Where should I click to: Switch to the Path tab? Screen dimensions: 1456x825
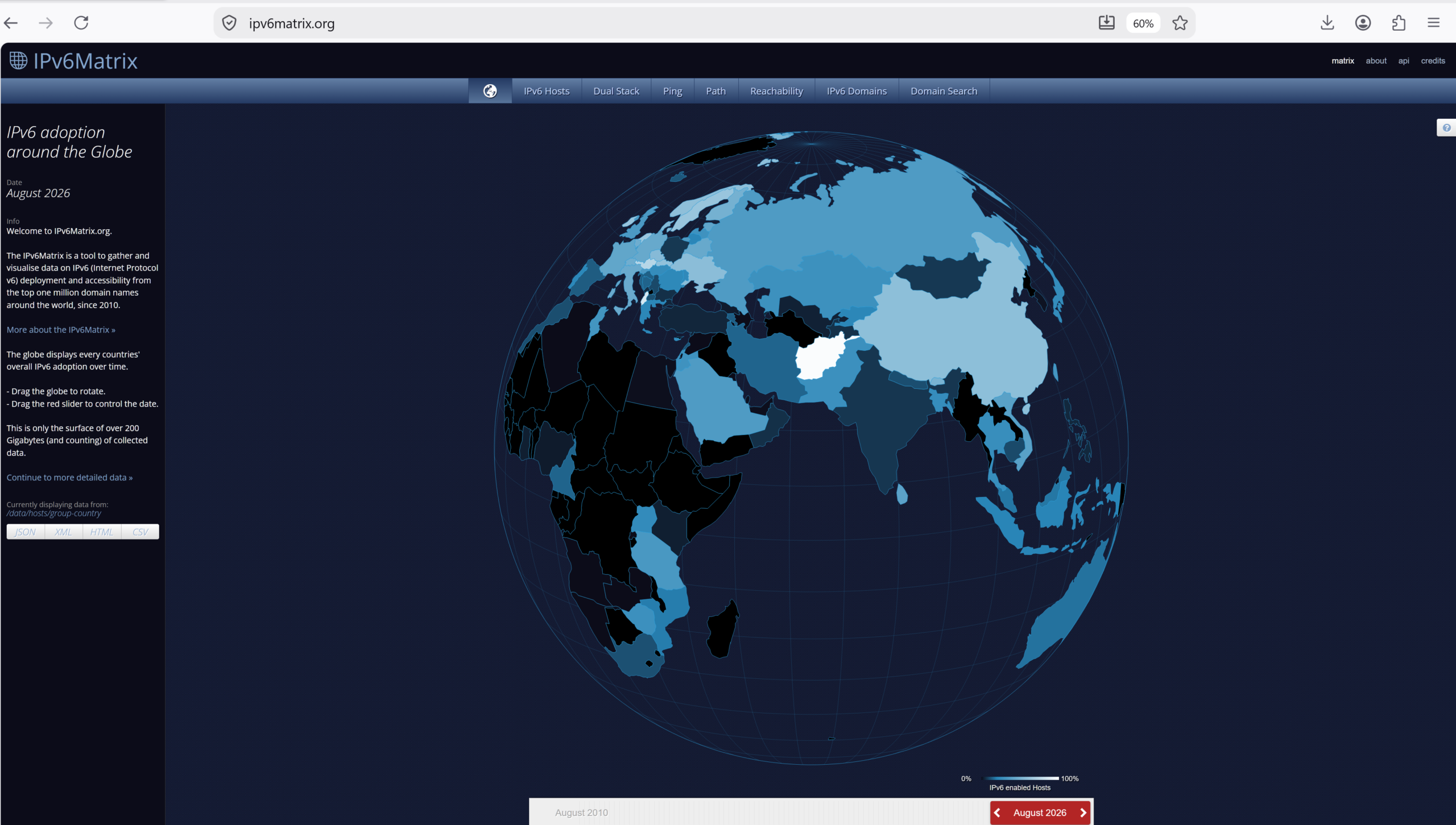tap(715, 91)
